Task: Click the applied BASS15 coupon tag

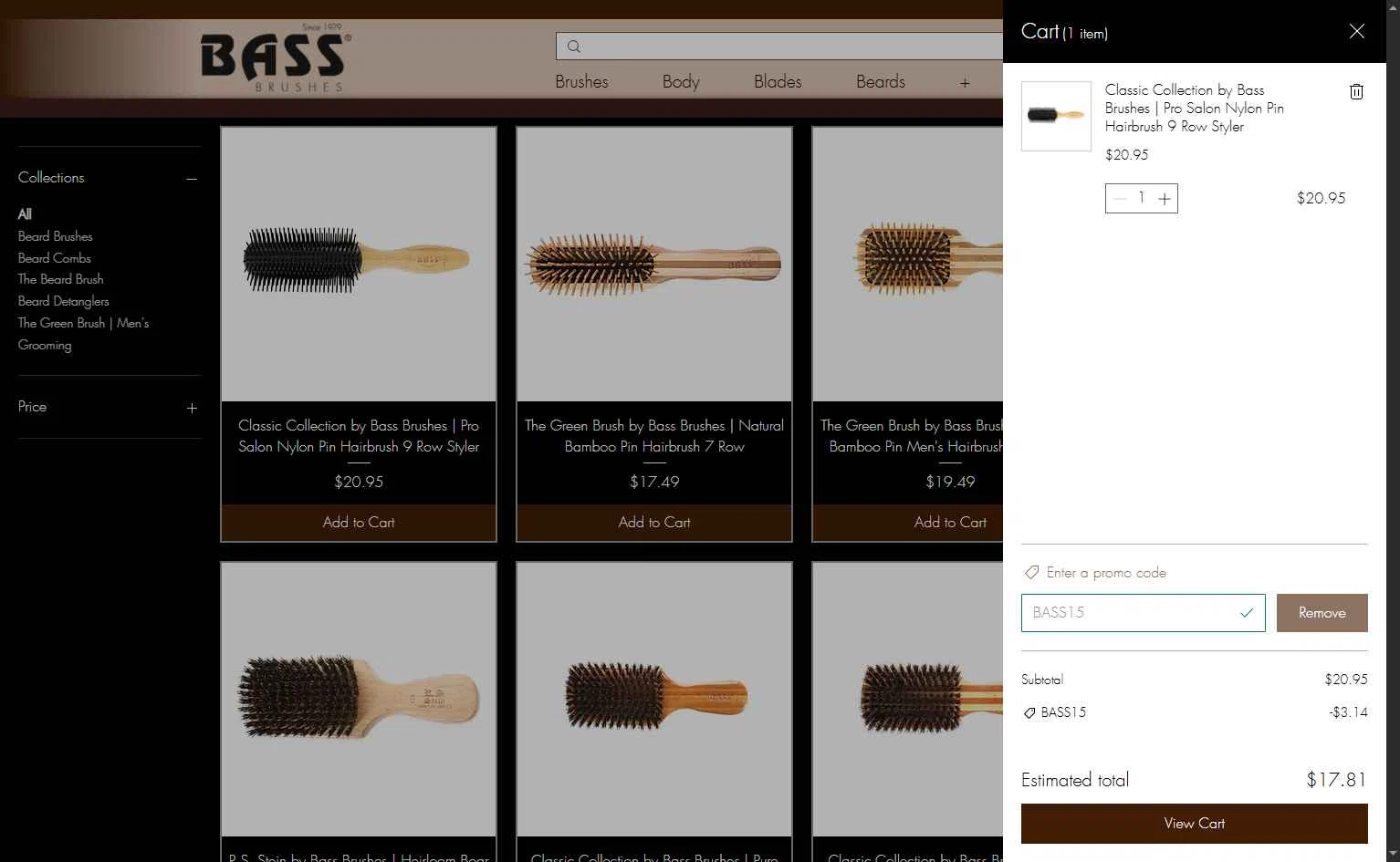Action: click(x=1055, y=712)
